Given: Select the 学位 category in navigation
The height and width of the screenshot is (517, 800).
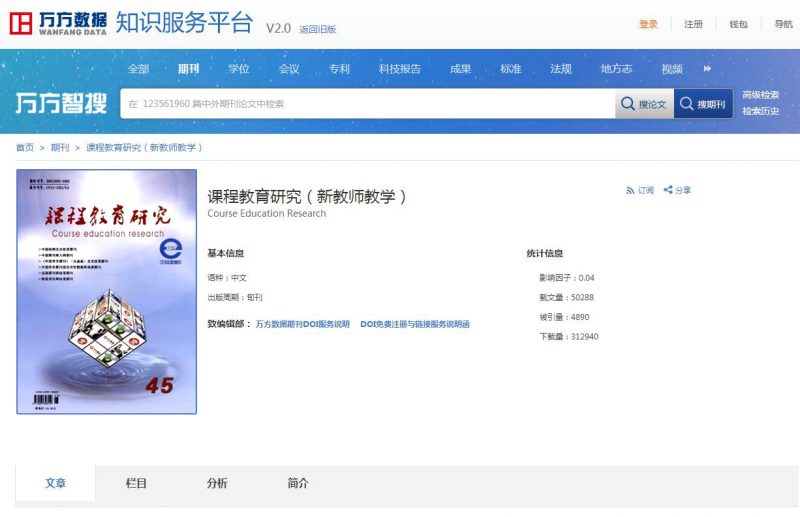Looking at the screenshot, I should point(239,69).
